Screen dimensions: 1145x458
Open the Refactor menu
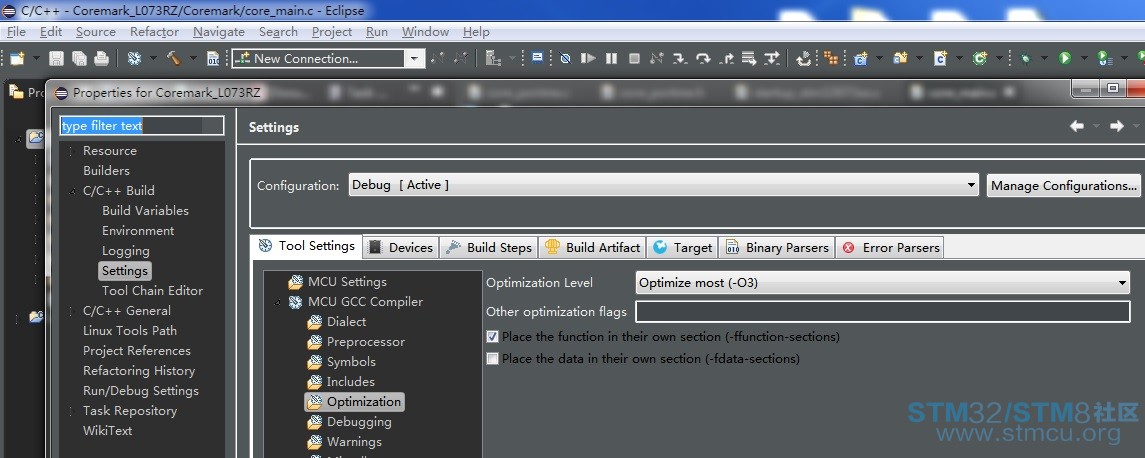point(154,32)
